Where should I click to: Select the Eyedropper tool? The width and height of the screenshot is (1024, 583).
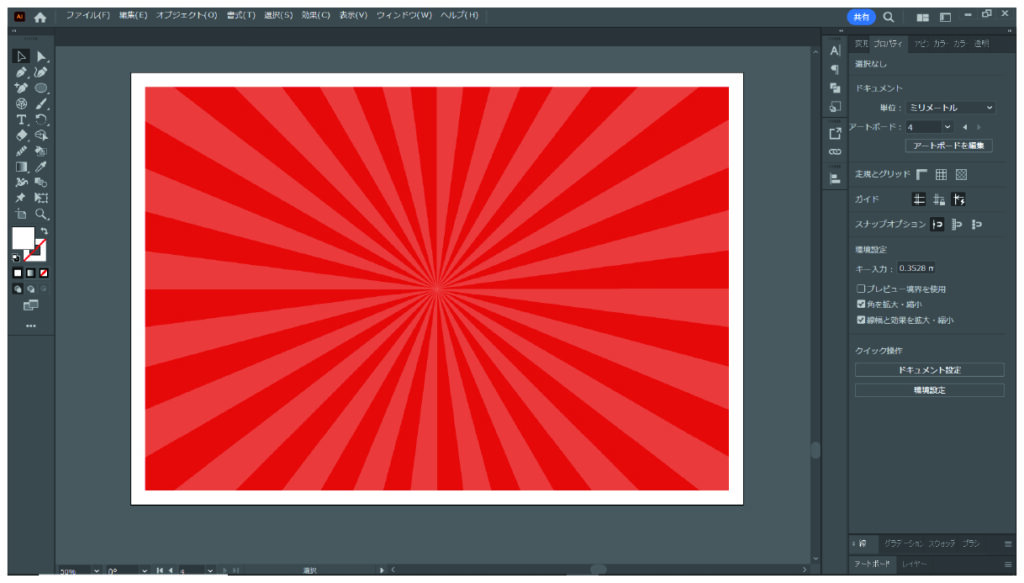pos(41,166)
